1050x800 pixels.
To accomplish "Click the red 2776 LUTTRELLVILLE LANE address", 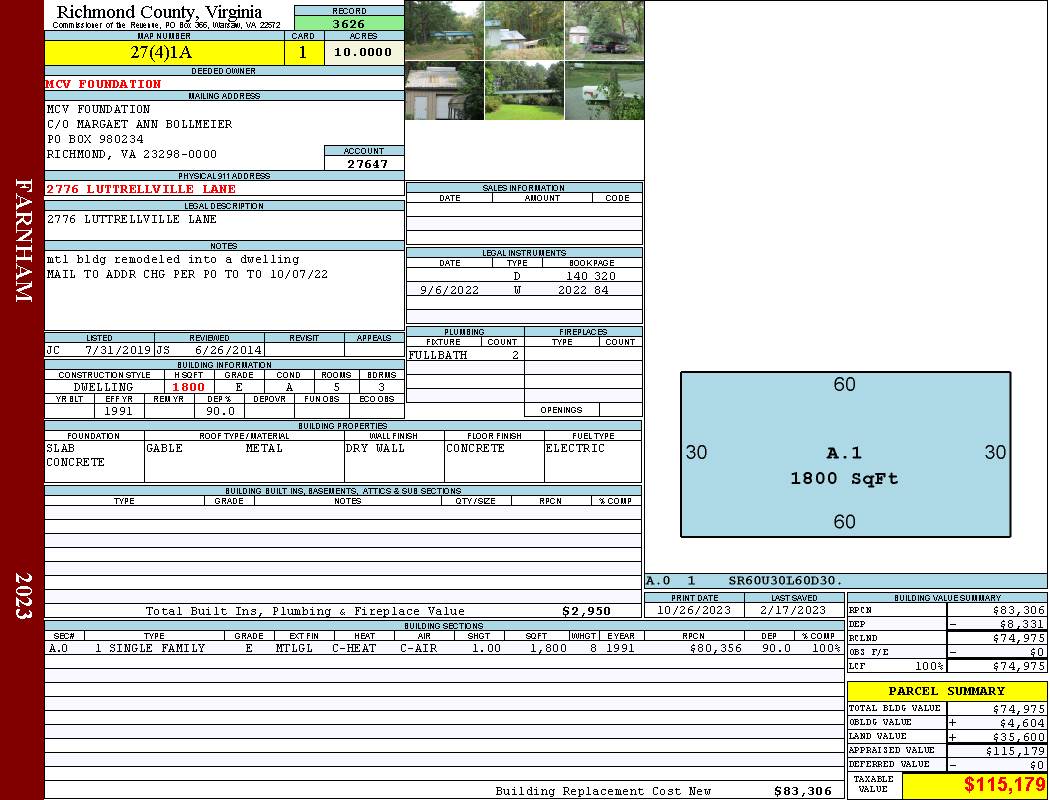I will [141, 189].
